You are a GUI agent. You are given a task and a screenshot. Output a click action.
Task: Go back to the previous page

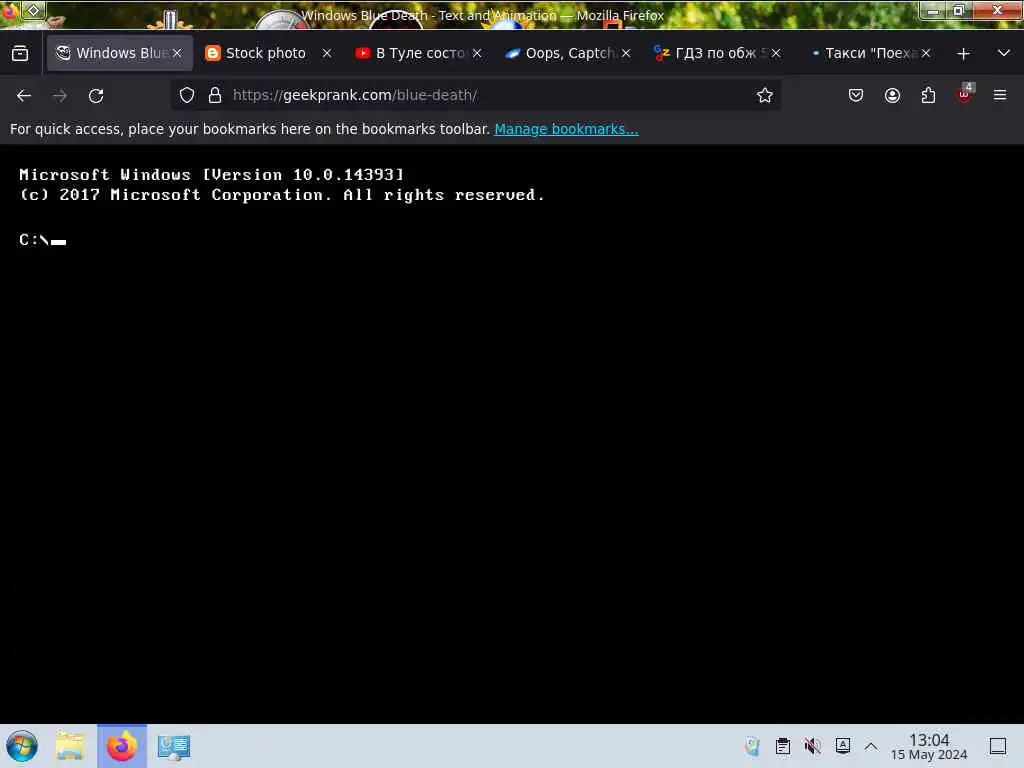click(x=24, y=95)
